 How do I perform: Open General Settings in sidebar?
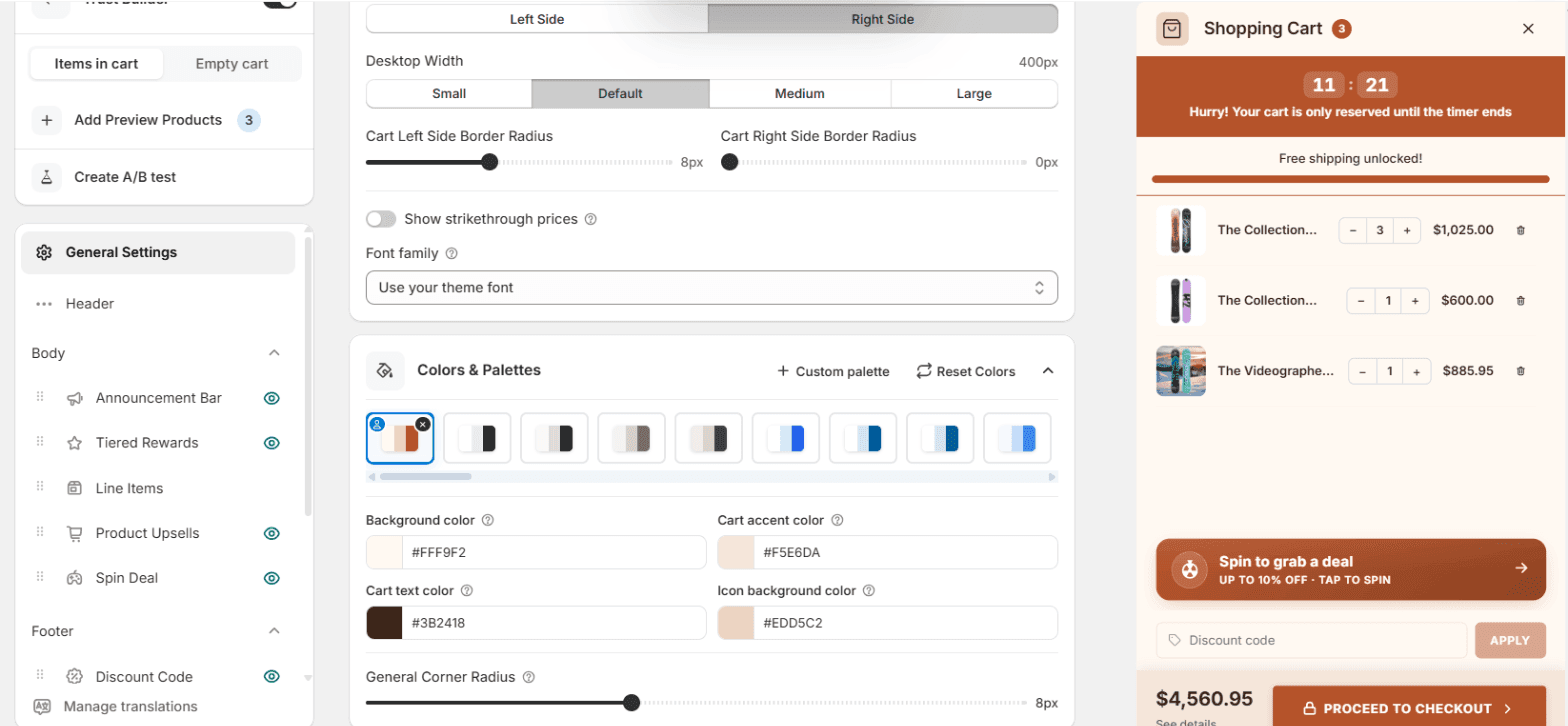point(158,253)
